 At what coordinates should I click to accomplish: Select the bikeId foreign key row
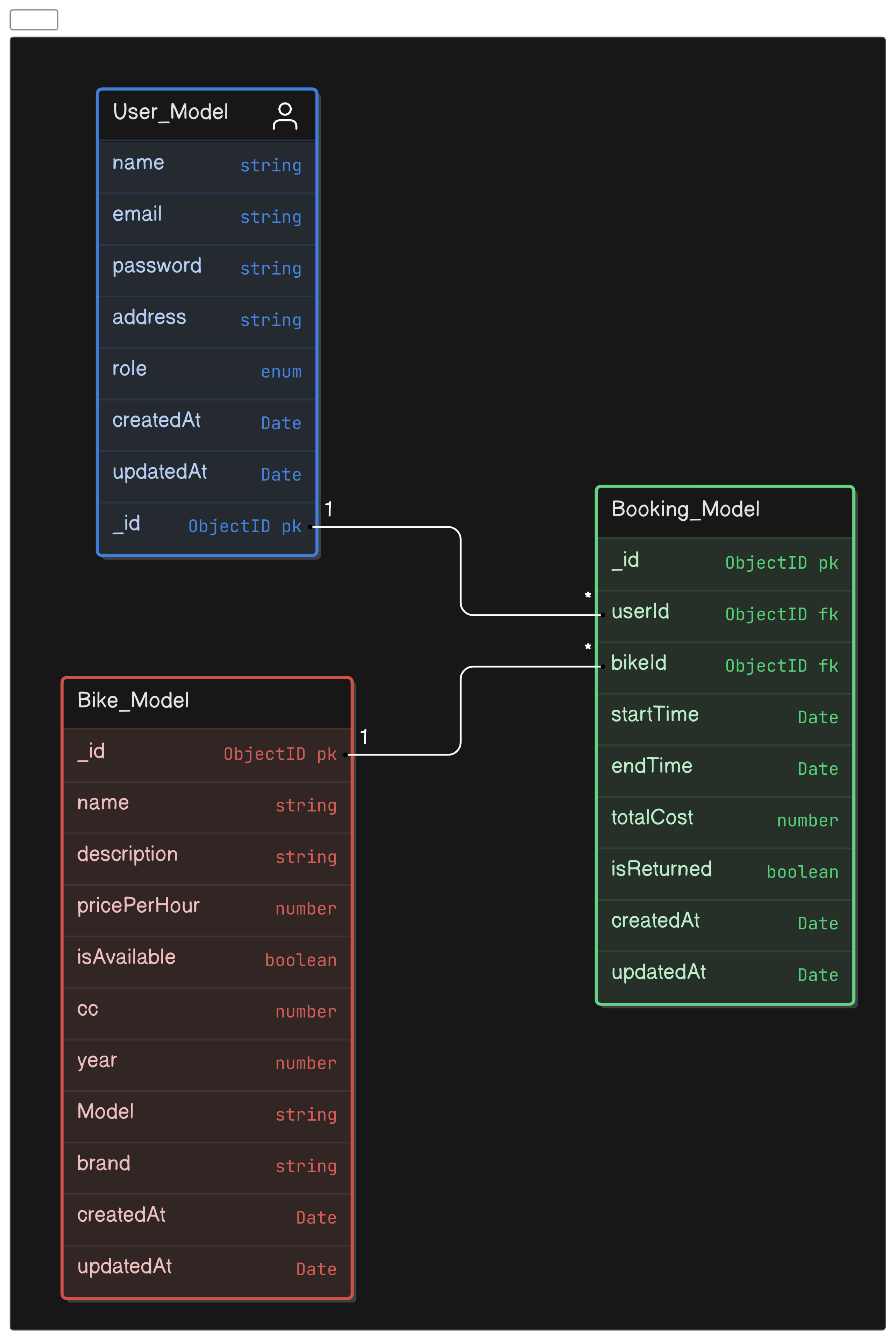(x=724, y=664)
